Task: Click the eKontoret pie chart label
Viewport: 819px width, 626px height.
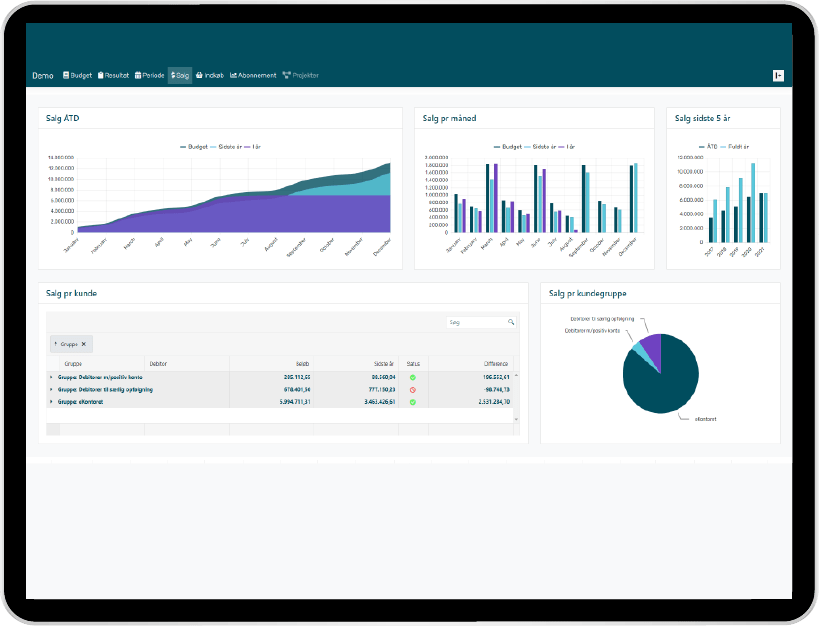Action: [706, 419]
